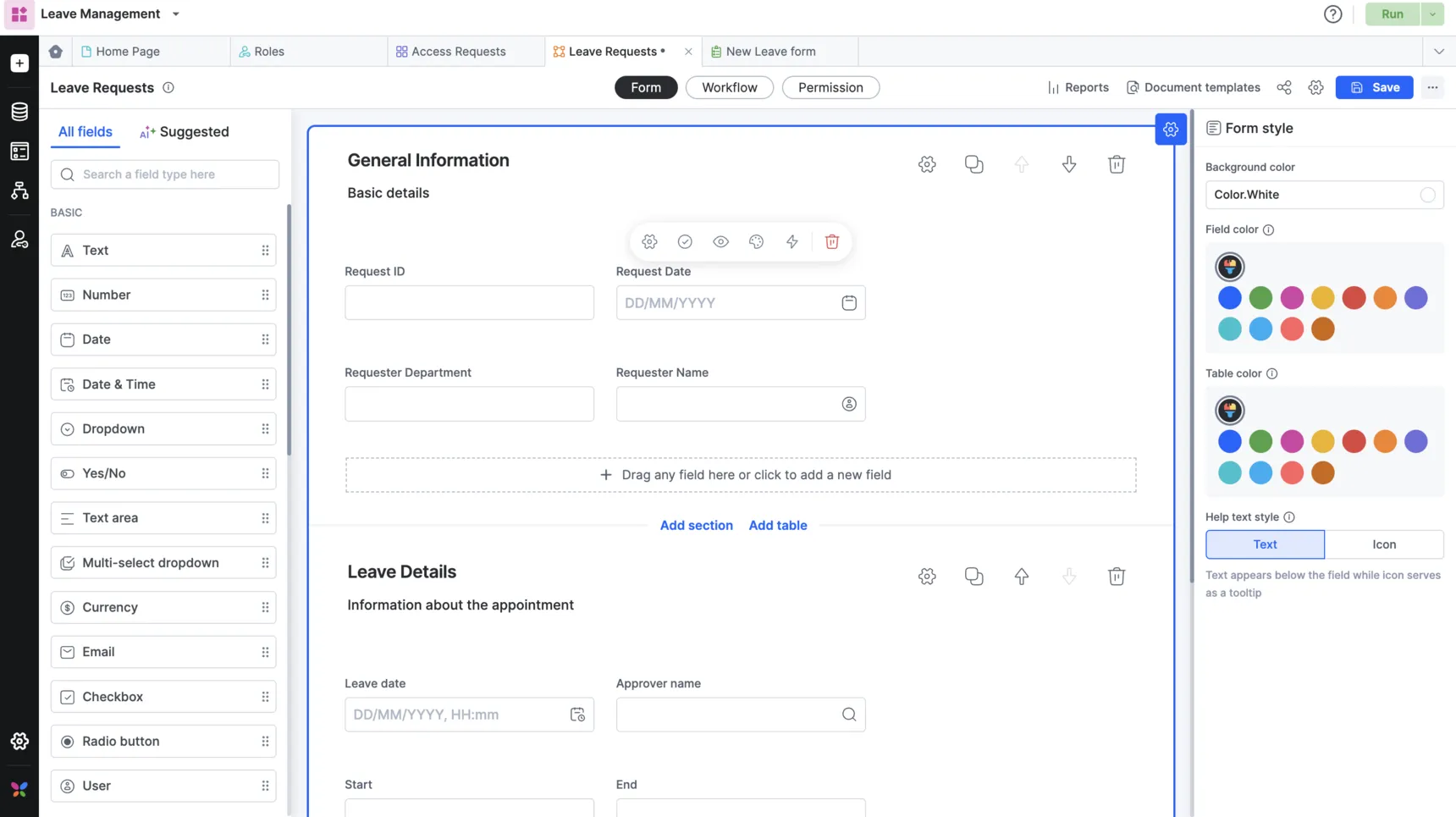Screen dimensions: 1456x817
Task: Open more options ellipsis menu
Action: (1432, 87)
